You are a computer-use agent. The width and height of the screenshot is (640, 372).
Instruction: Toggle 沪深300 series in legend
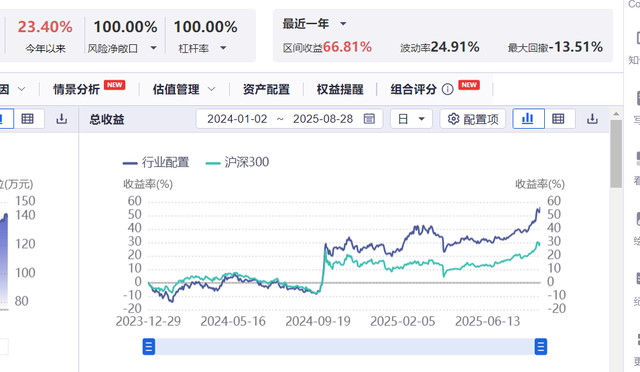pos(237,163)
